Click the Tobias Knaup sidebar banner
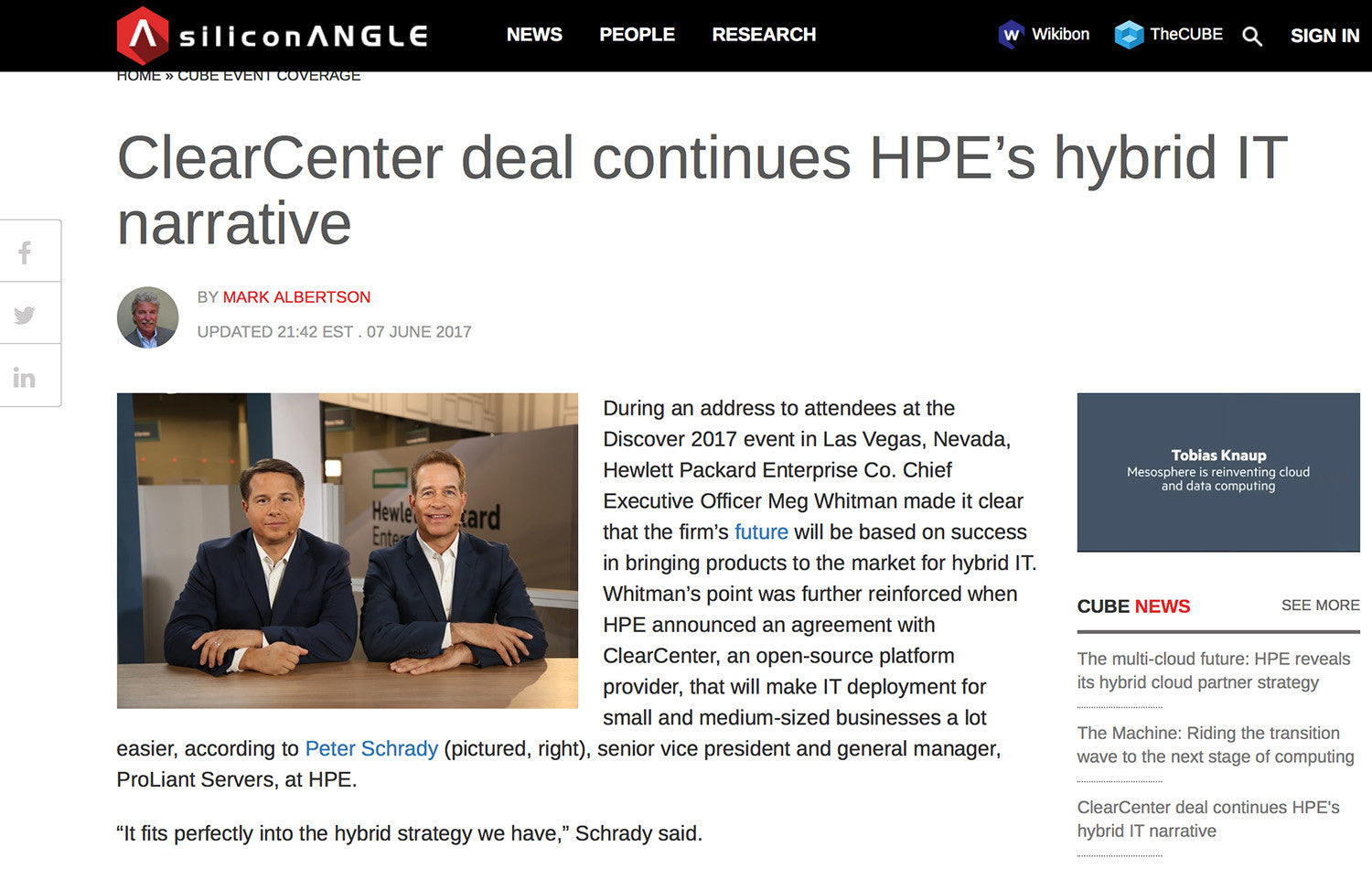The image size is (1372, 869). point(1217,473)
